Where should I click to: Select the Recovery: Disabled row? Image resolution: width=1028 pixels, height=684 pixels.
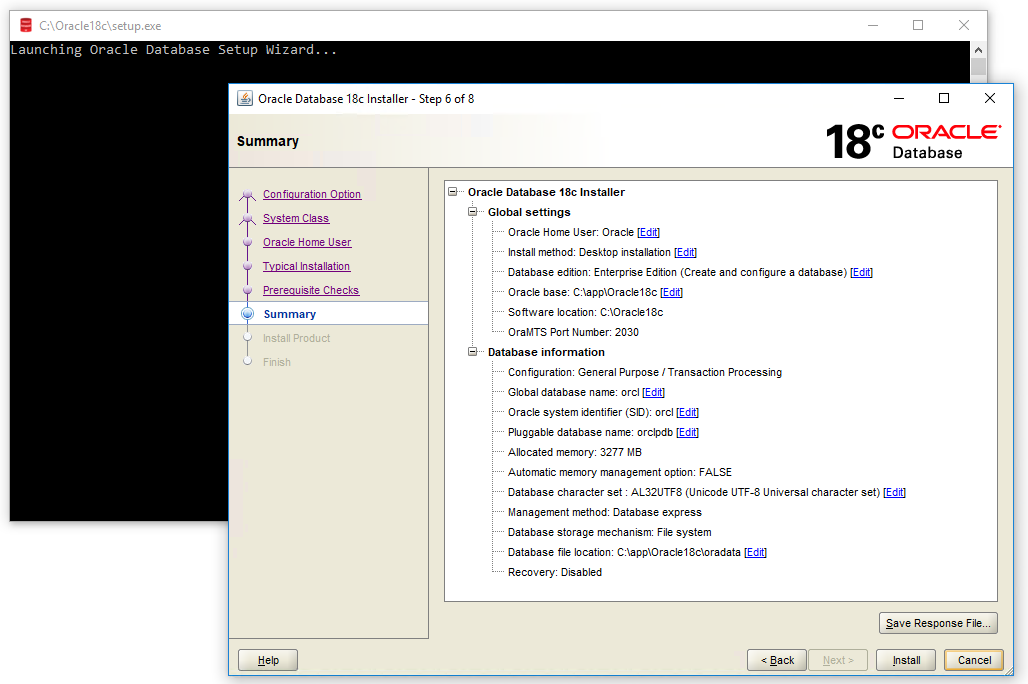tap(555, 573)
